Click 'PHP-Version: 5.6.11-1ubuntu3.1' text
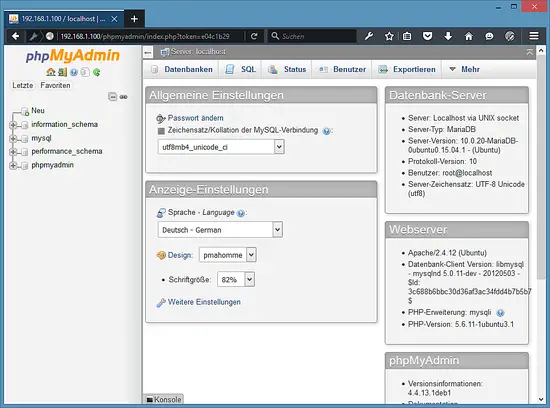550x408 pixels. [461, 325]
